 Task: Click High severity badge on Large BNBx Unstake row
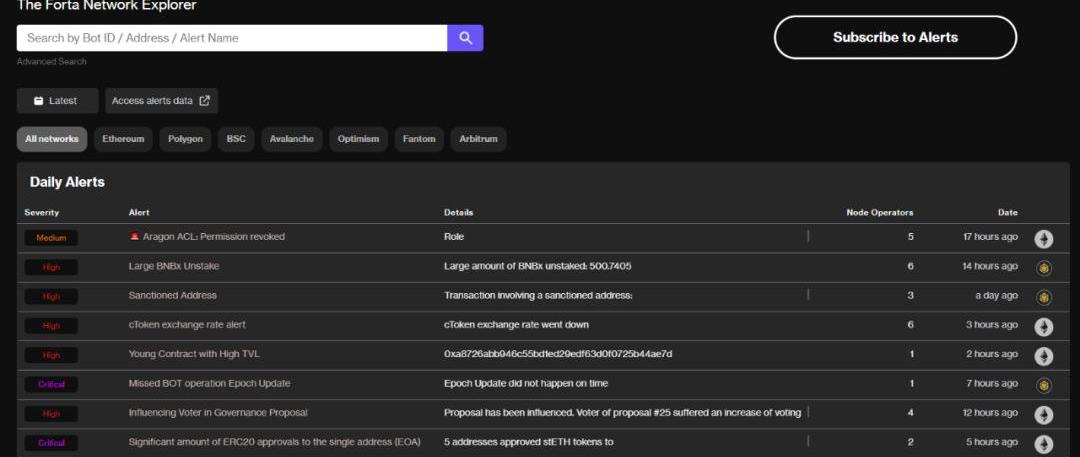pyautogui.click(x=51, y=267)
